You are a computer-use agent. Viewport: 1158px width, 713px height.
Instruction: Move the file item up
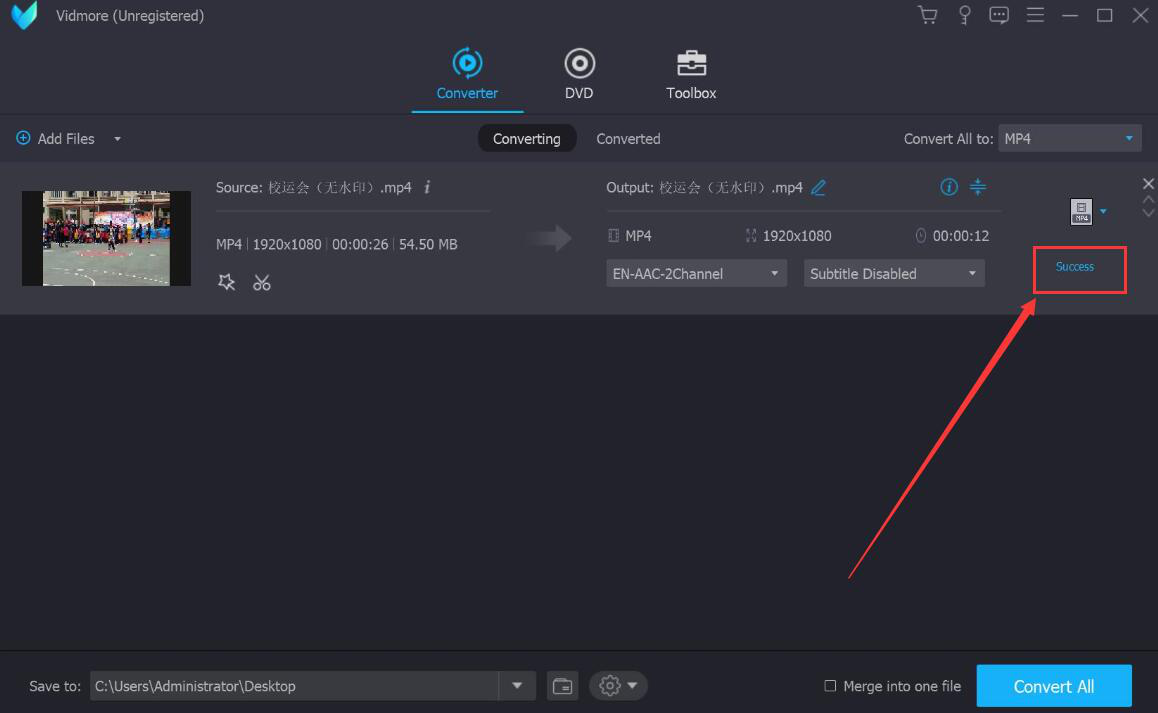(x=1148, y=199)
